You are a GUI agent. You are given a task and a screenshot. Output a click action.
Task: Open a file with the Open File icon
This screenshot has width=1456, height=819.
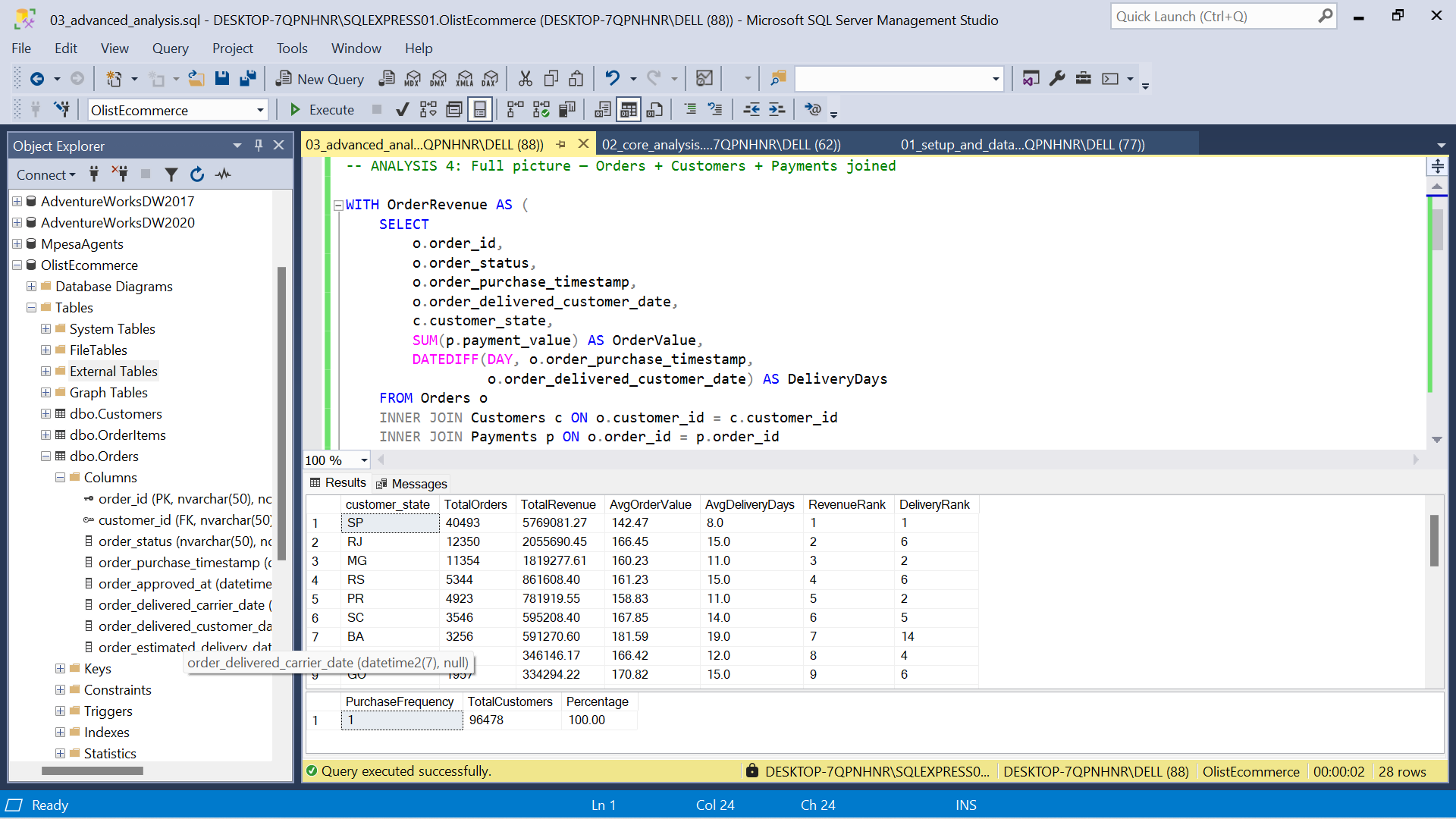pos(196,79)
